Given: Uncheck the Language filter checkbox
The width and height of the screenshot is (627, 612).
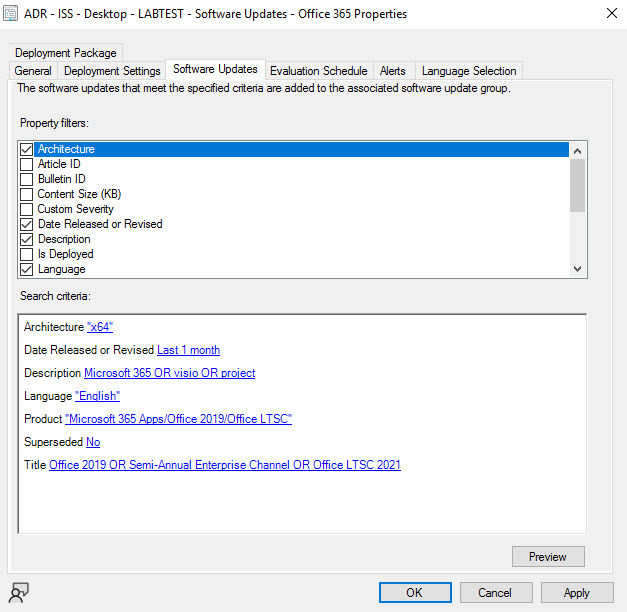Looking at the screenshot, I should [x=26, y=270].
